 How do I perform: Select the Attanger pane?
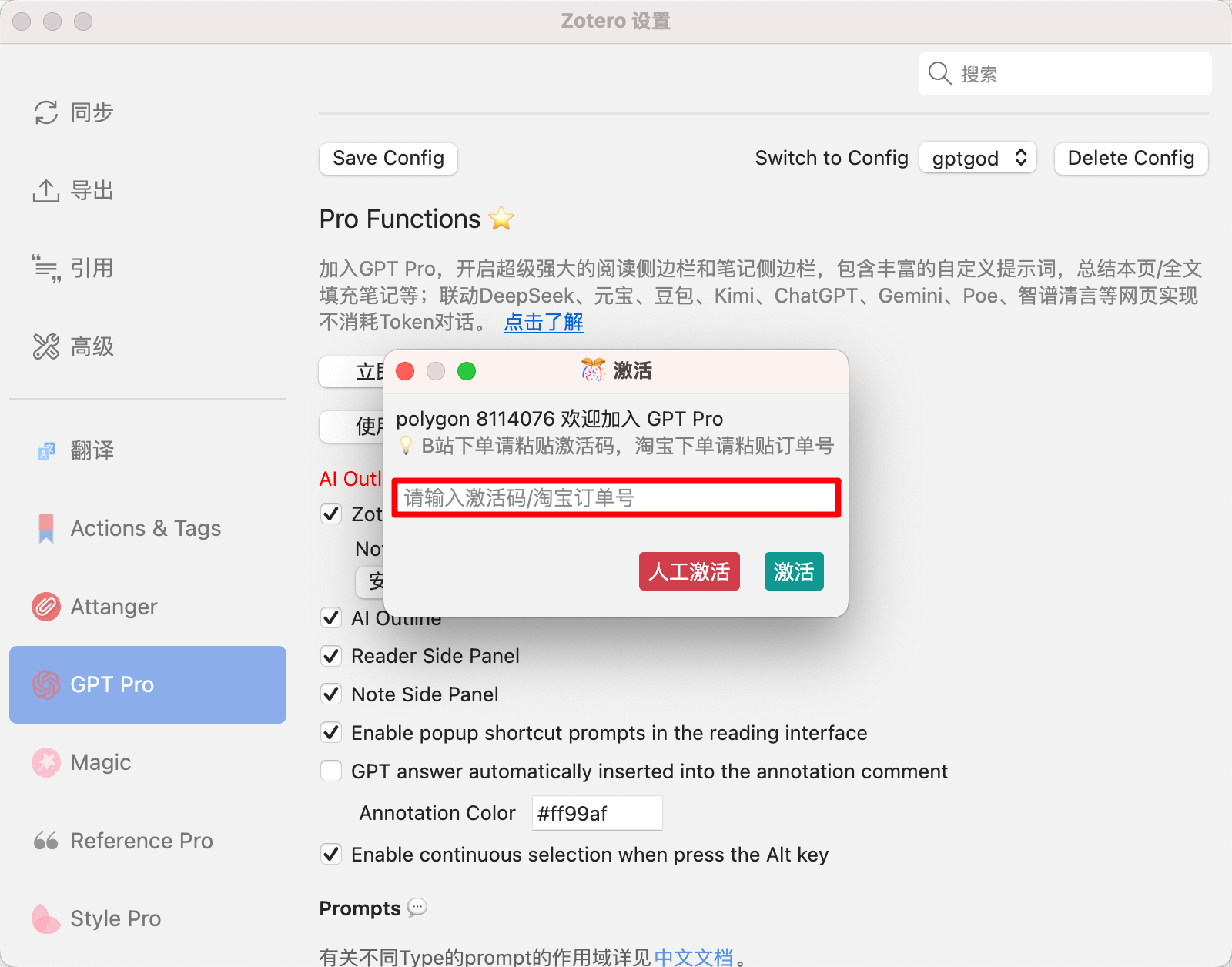(148, 607)
